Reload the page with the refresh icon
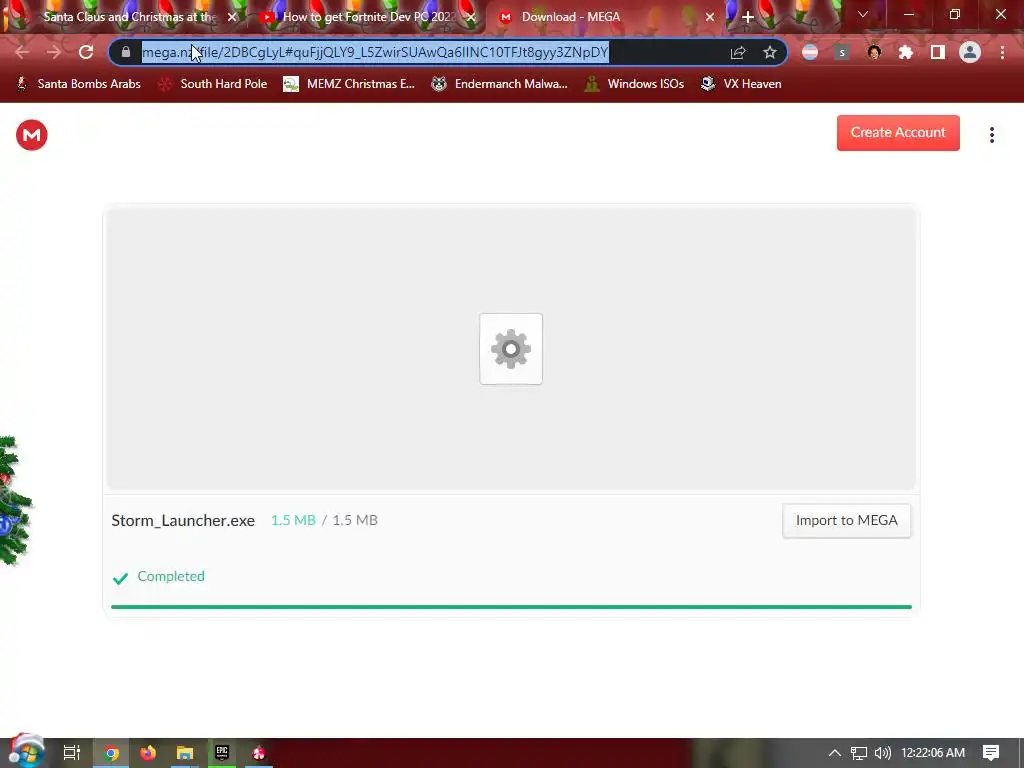Image resolution: width=1024 pixels, height=768 pixels. (x=86, y=52)
